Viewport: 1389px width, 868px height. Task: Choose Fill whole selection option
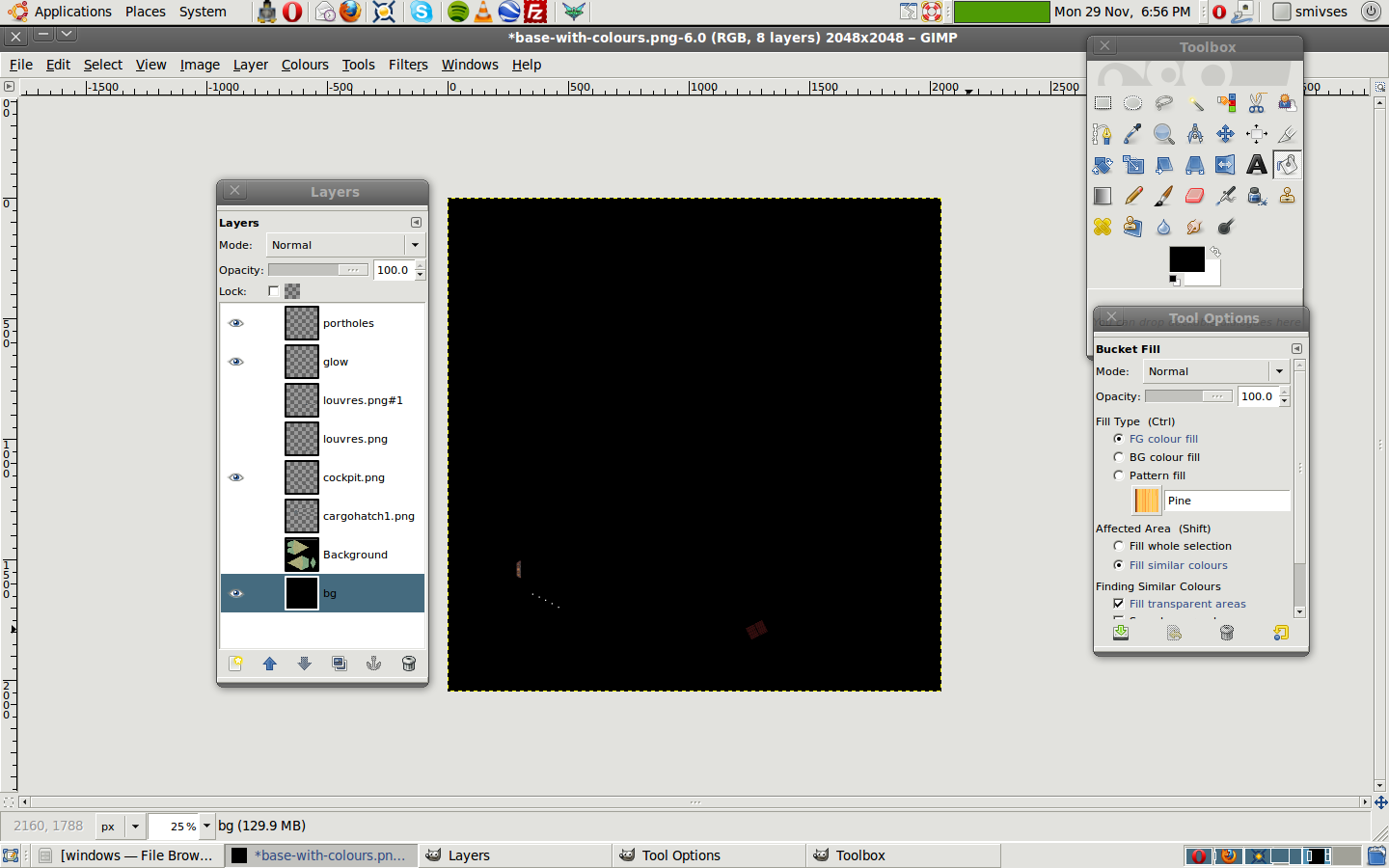pos(1119,546)
